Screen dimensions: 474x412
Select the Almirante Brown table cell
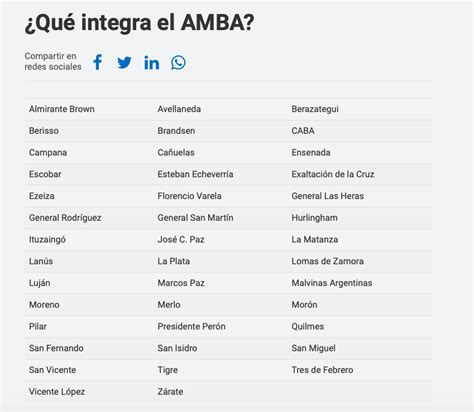[x=62, y=109]
